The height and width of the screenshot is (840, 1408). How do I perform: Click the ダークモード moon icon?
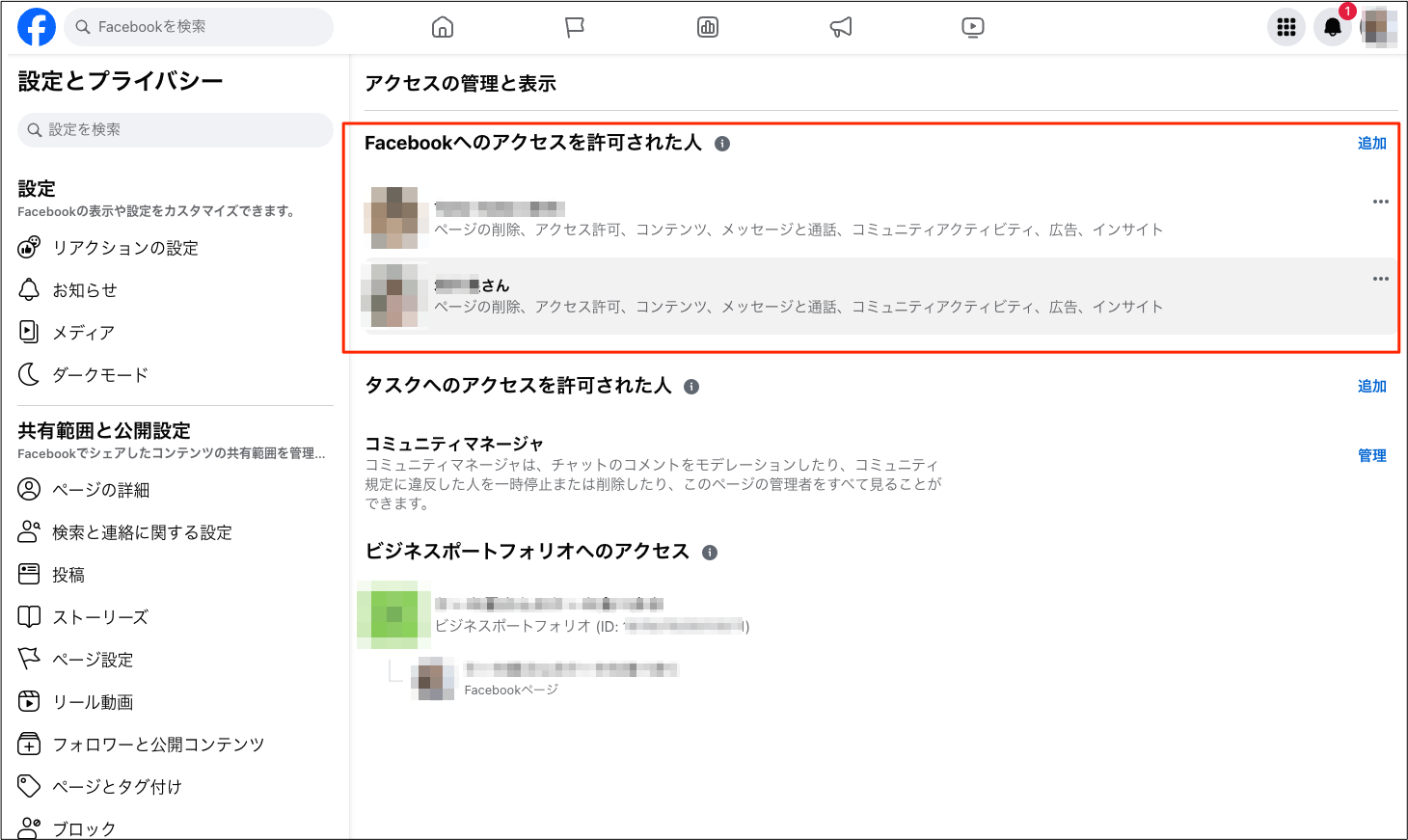(29, 374)
